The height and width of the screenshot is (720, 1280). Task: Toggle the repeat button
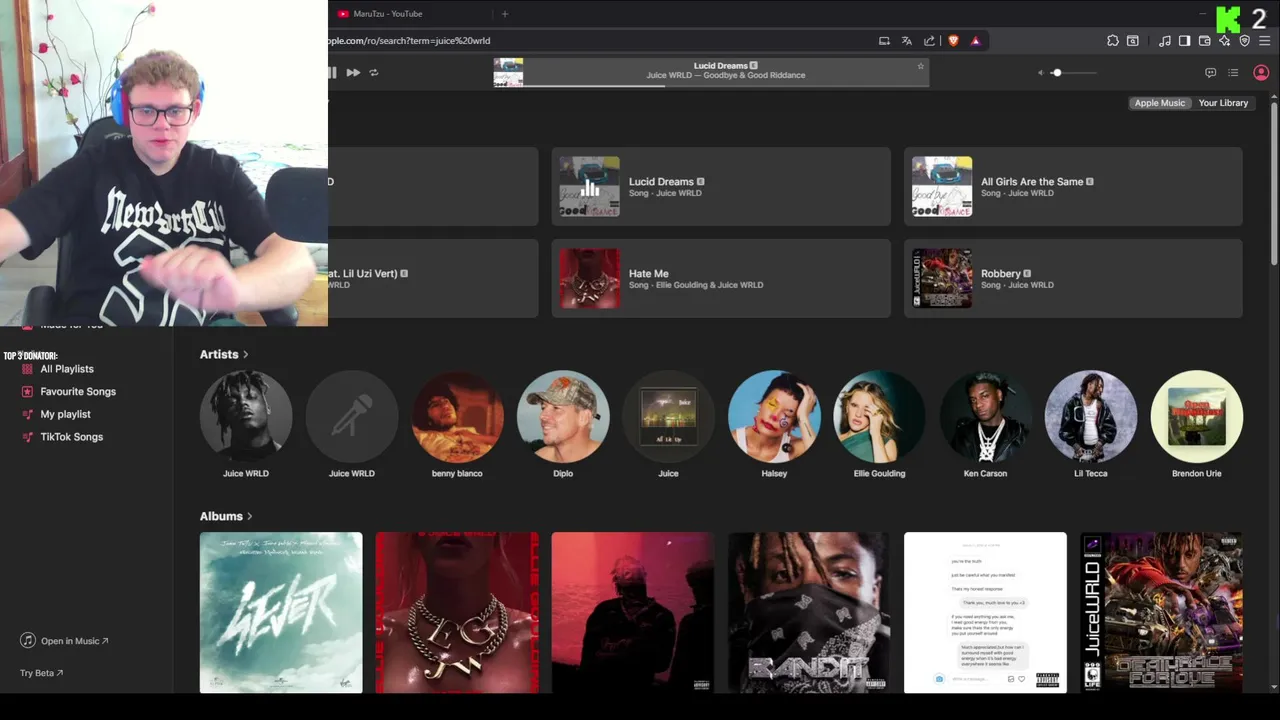coord(374,72)
